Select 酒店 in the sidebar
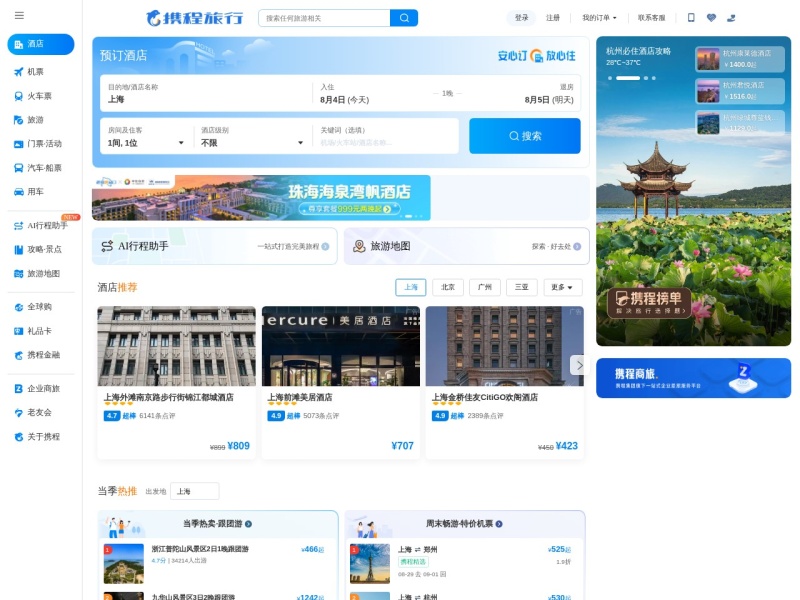The width and height of the screenshot is (800, 600). click(41, 44)
